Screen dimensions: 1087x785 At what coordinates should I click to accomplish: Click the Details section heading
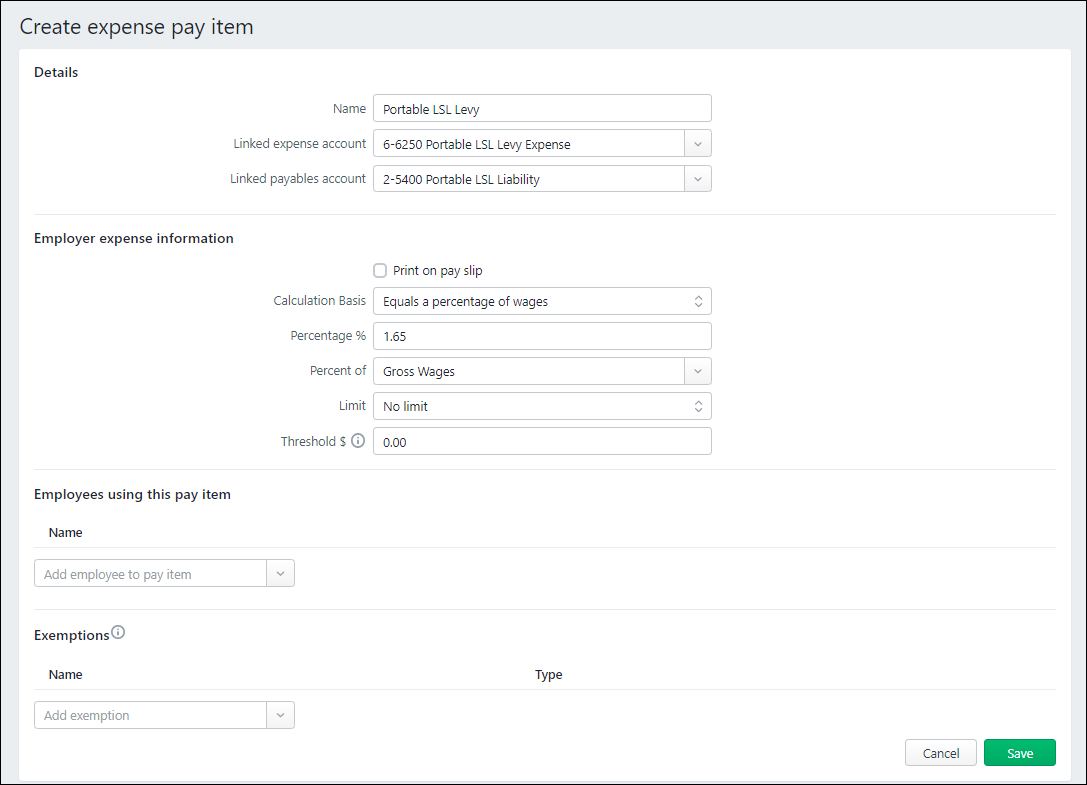coord(56,72)
